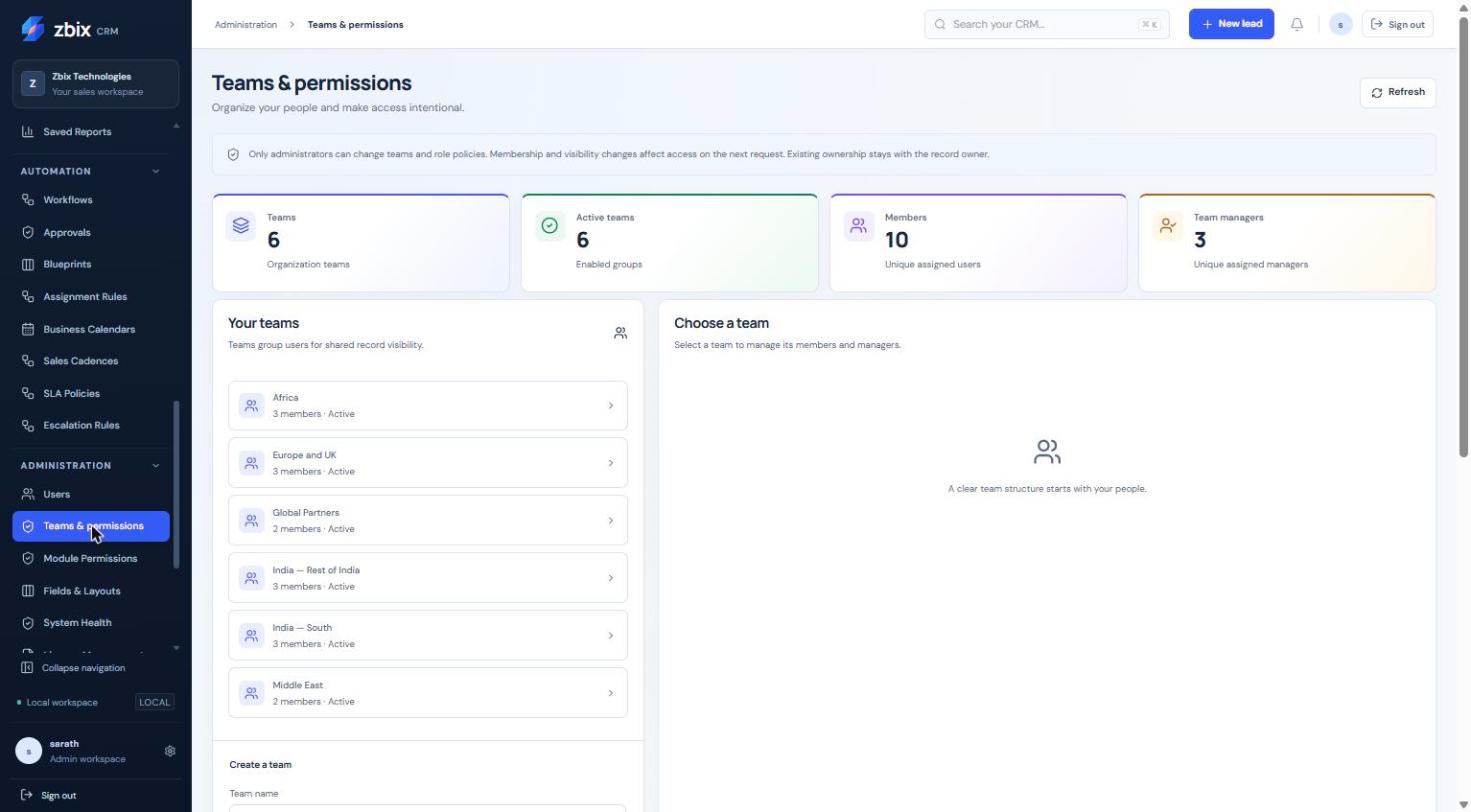Click the Business Calendars icon
Viewport: 1471px width, 812px height.
(x=28, y=329)
